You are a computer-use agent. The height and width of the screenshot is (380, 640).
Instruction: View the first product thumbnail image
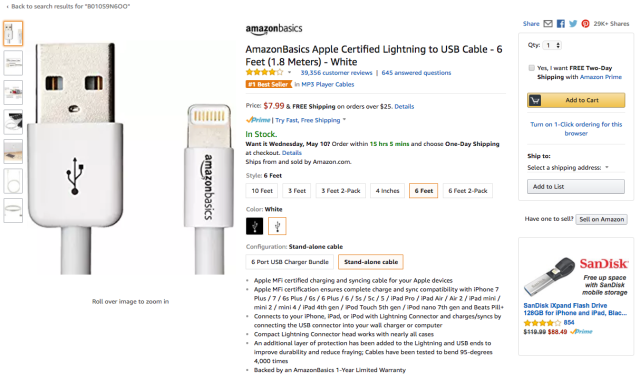point(13,33)
